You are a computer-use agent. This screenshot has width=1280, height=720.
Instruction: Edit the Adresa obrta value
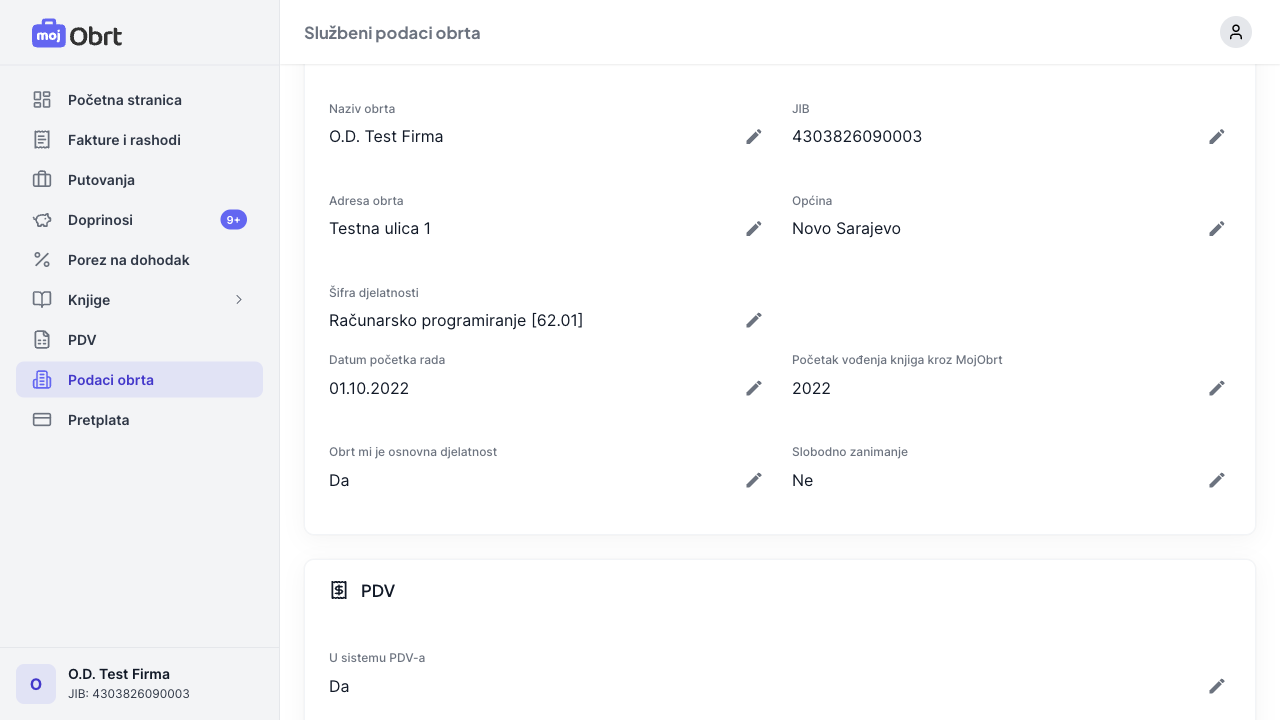coord(754,228)
